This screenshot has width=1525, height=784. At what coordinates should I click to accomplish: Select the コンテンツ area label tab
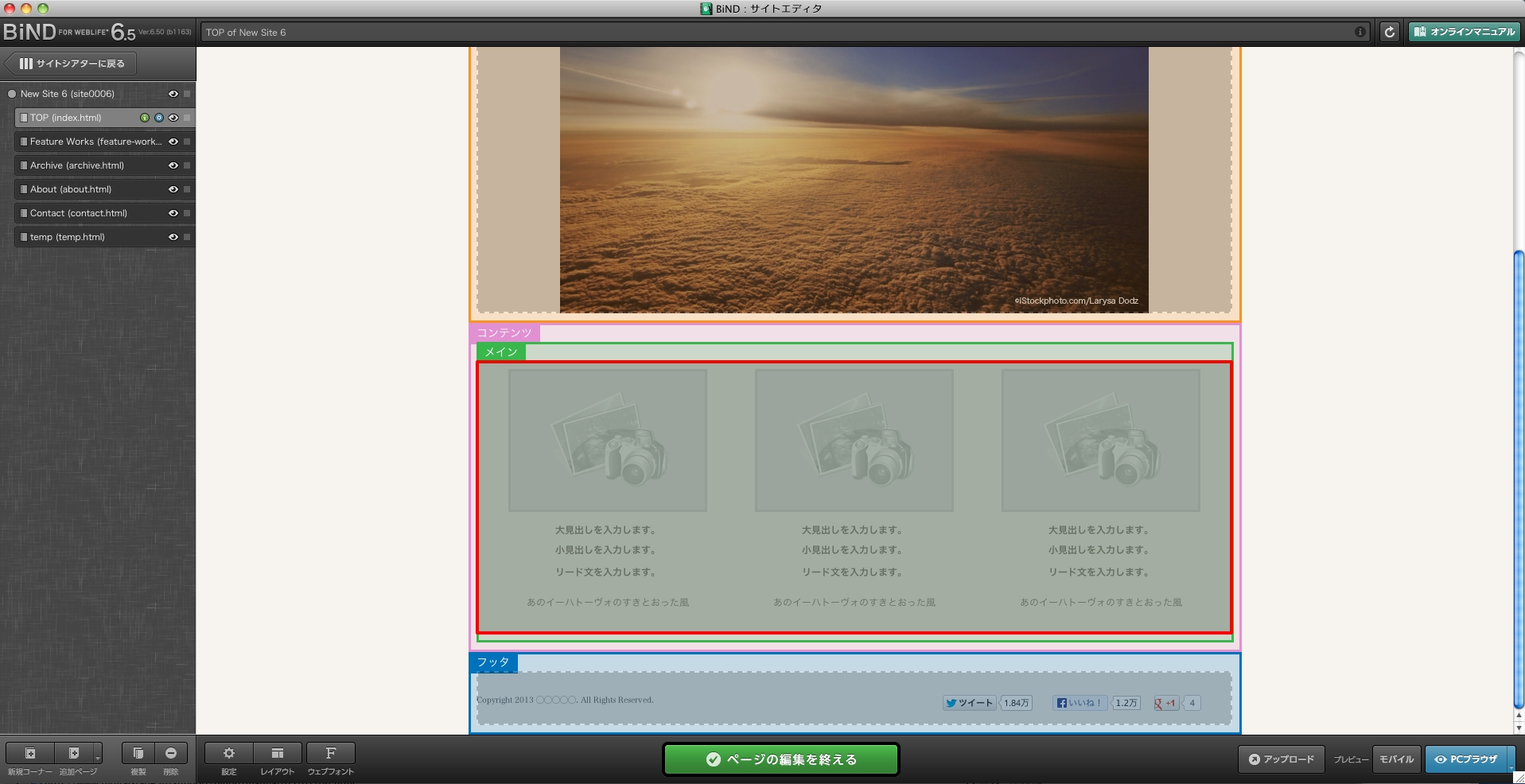pos(504,333)
